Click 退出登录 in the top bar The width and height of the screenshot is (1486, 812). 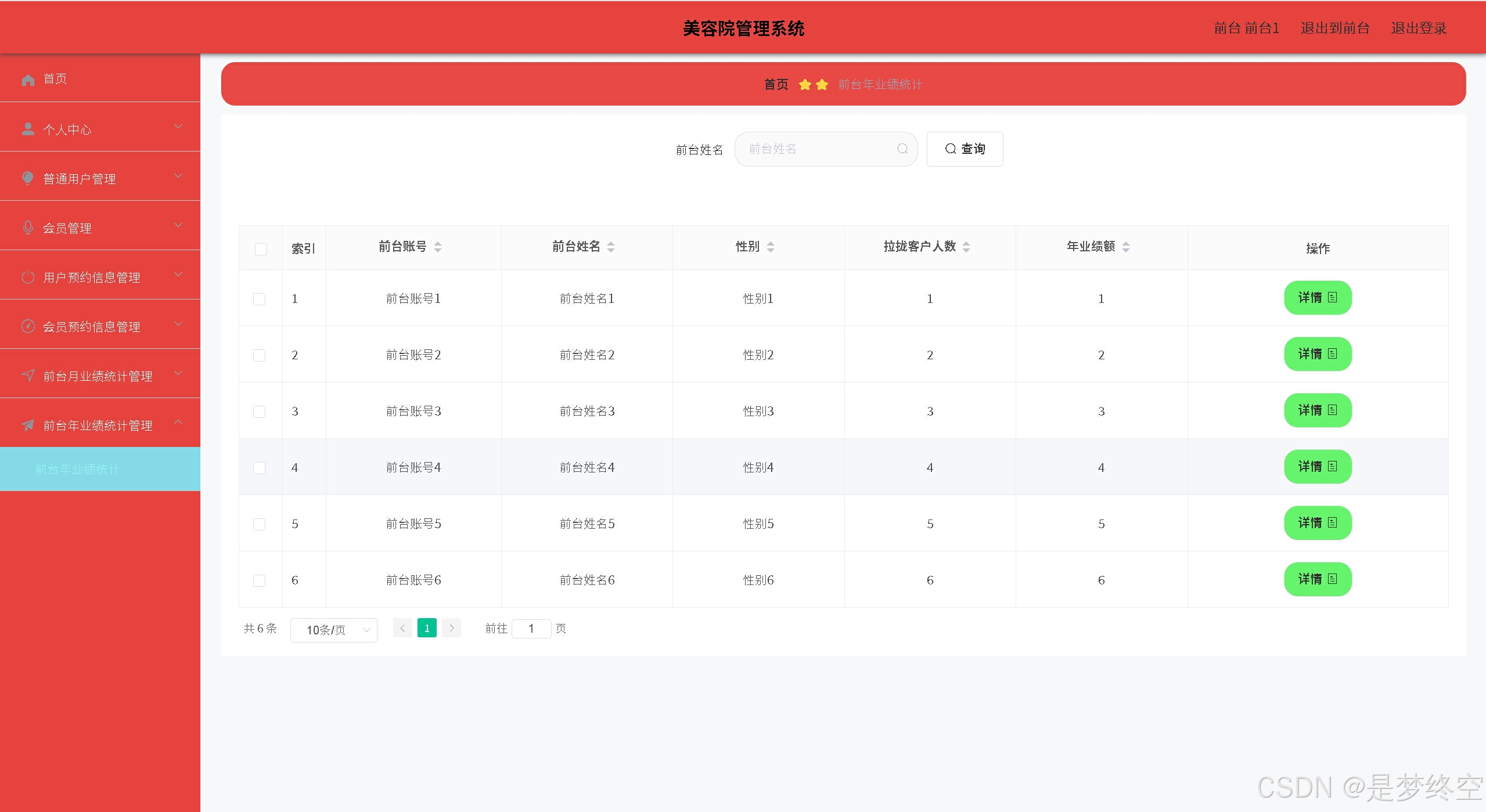[1418, 28]
